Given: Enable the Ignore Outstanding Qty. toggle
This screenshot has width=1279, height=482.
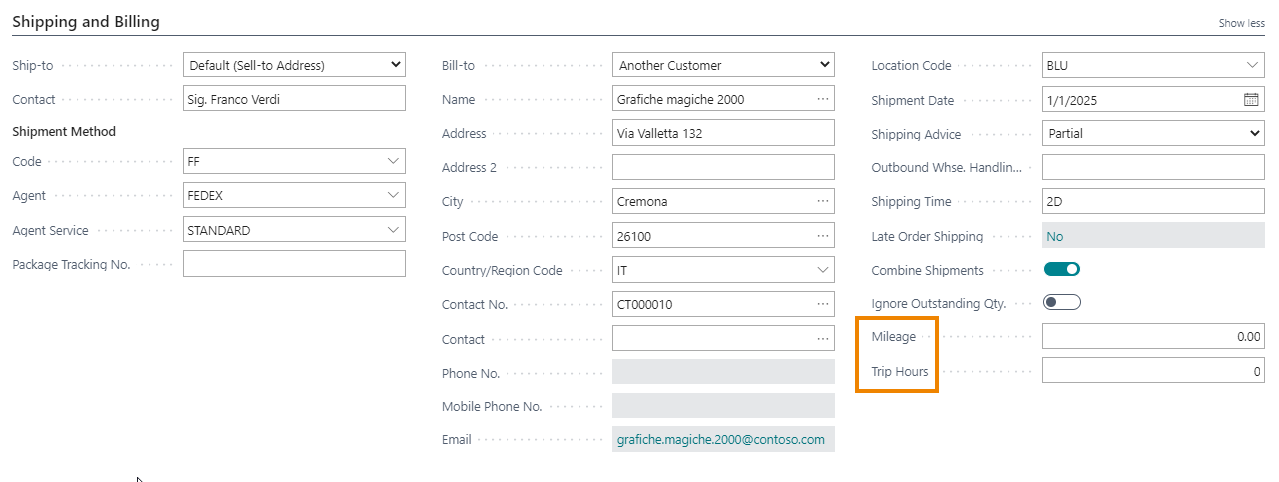Looking at the screenshot, I should click(1061, 303).
